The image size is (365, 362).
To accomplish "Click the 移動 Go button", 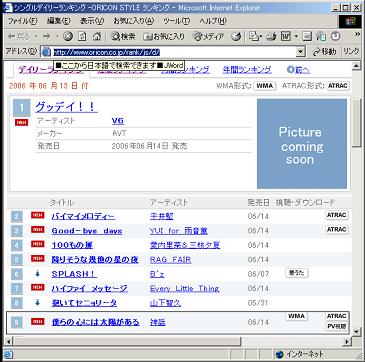I will [x=325, y=52].
